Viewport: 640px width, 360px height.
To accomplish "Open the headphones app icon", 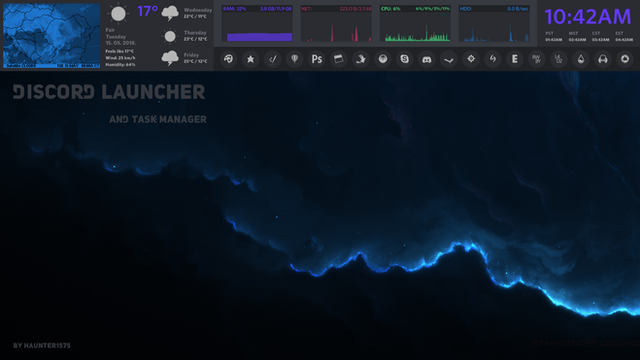I will click(x=603, y=59).
